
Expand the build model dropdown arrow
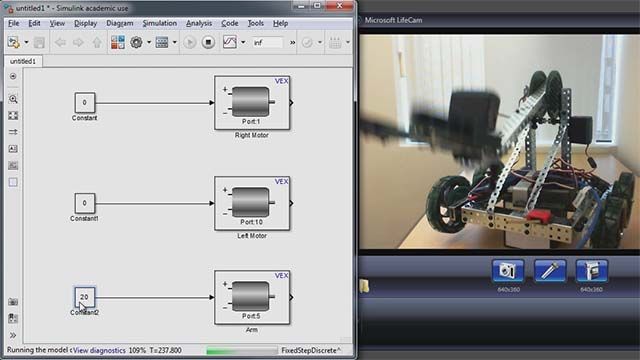348,42
